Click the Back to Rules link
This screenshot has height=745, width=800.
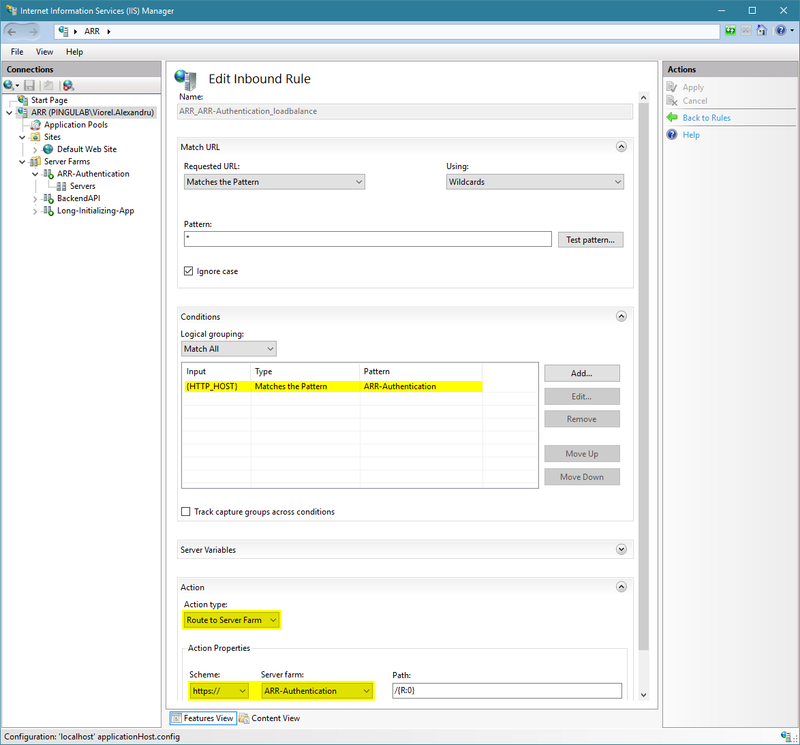click(706, 118)
